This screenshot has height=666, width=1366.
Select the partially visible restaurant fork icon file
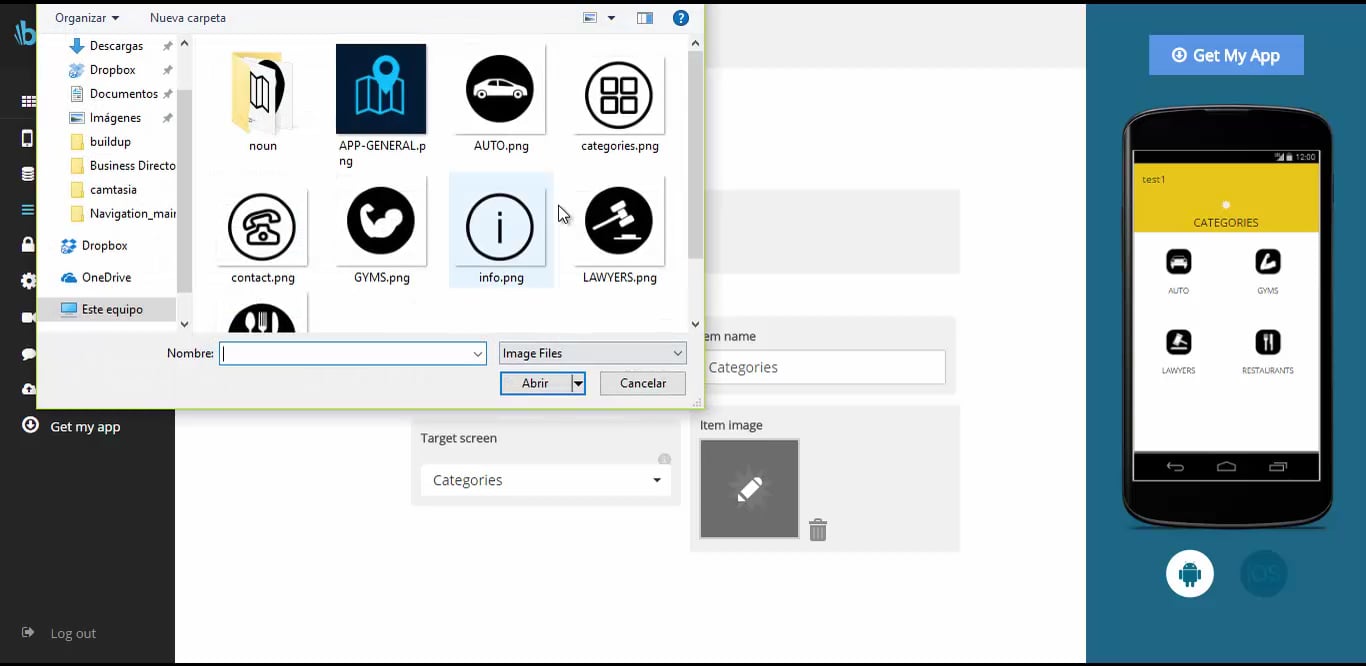click(262, 315)
